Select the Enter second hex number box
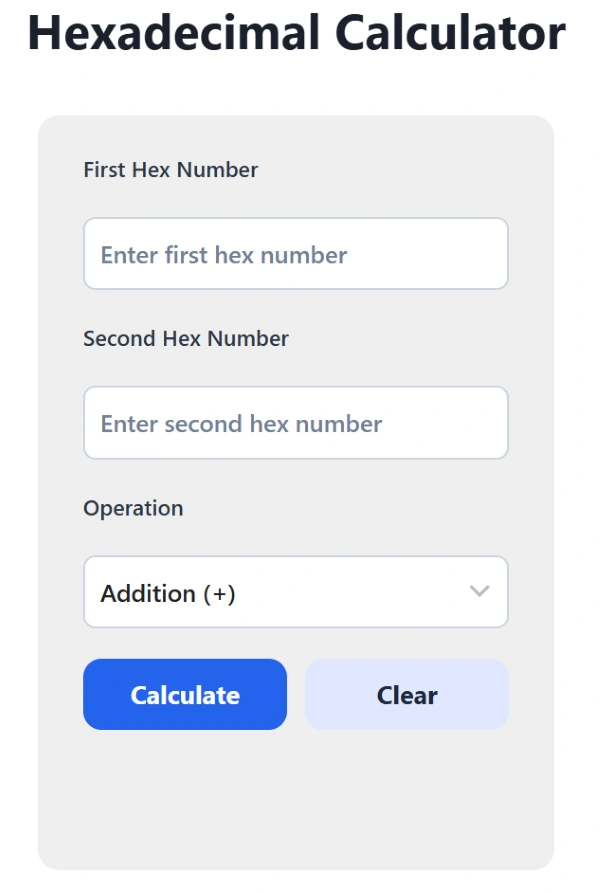600x893 pixels. 295,423
